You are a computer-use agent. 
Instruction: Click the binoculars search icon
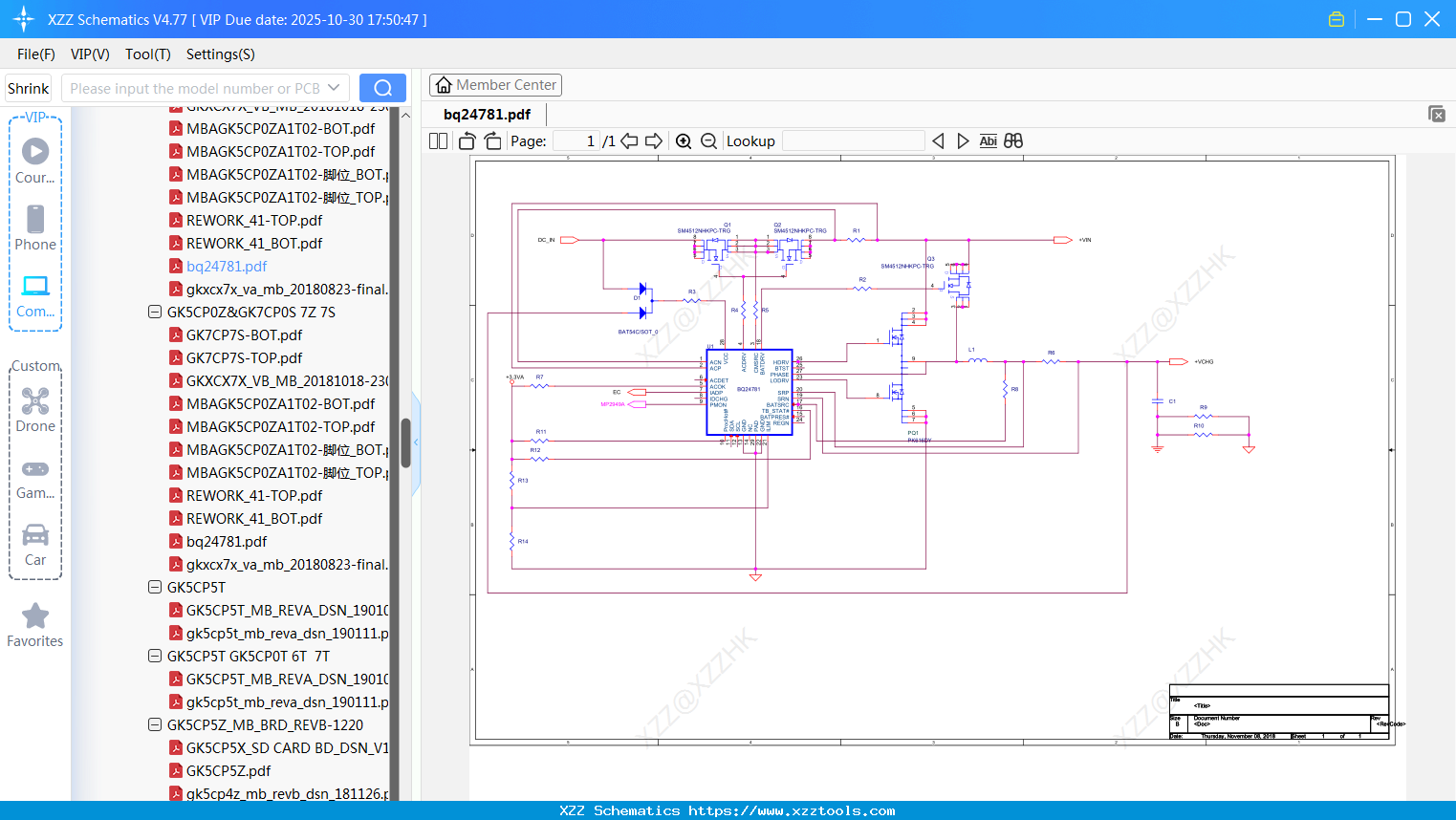(x=1013, y=141)
